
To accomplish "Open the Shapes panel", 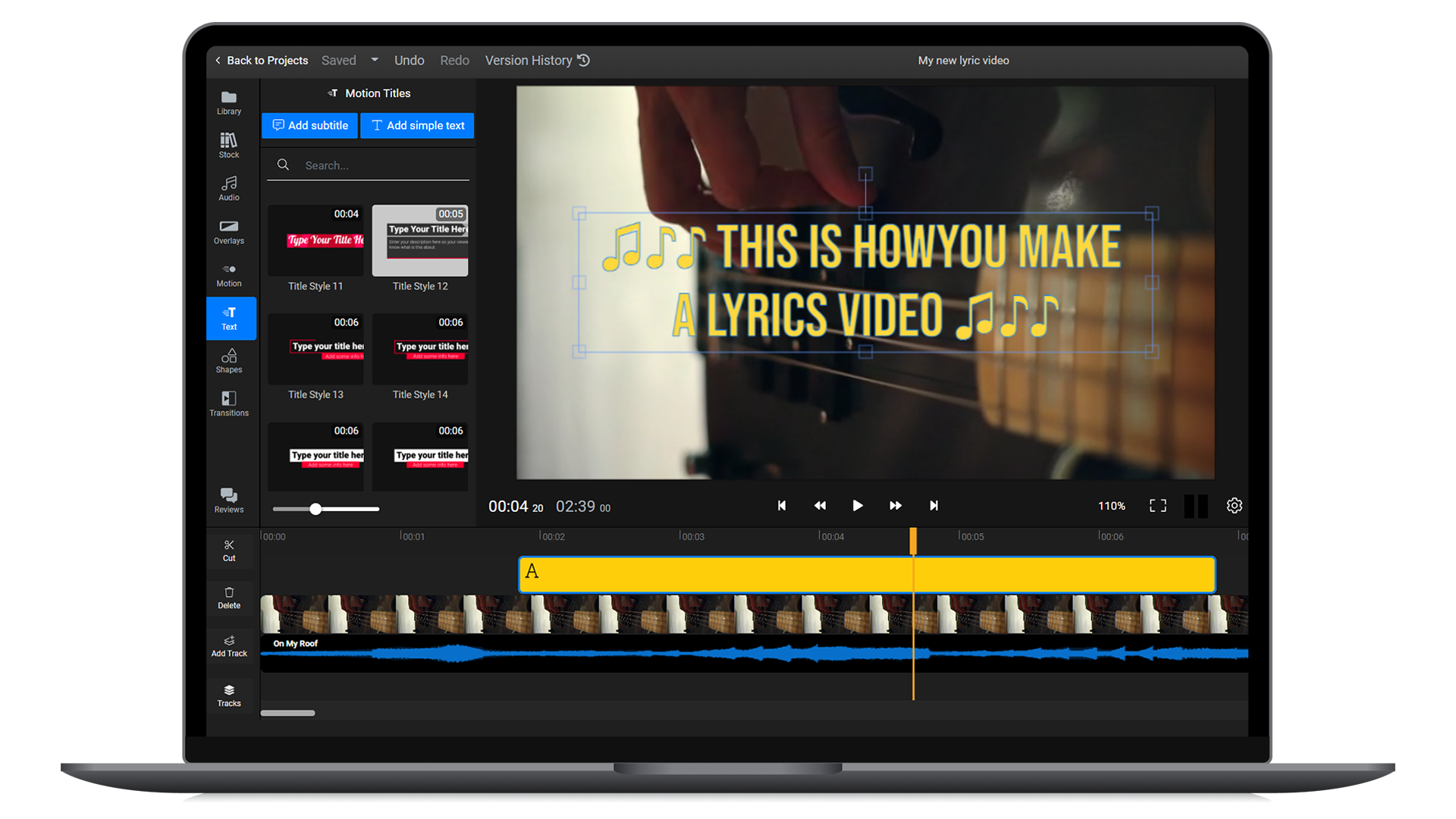I will click(x=229, y=362).
